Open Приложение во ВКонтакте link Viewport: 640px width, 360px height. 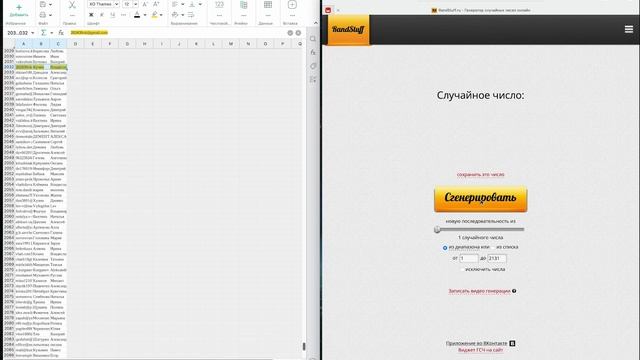tap(476, 344)
